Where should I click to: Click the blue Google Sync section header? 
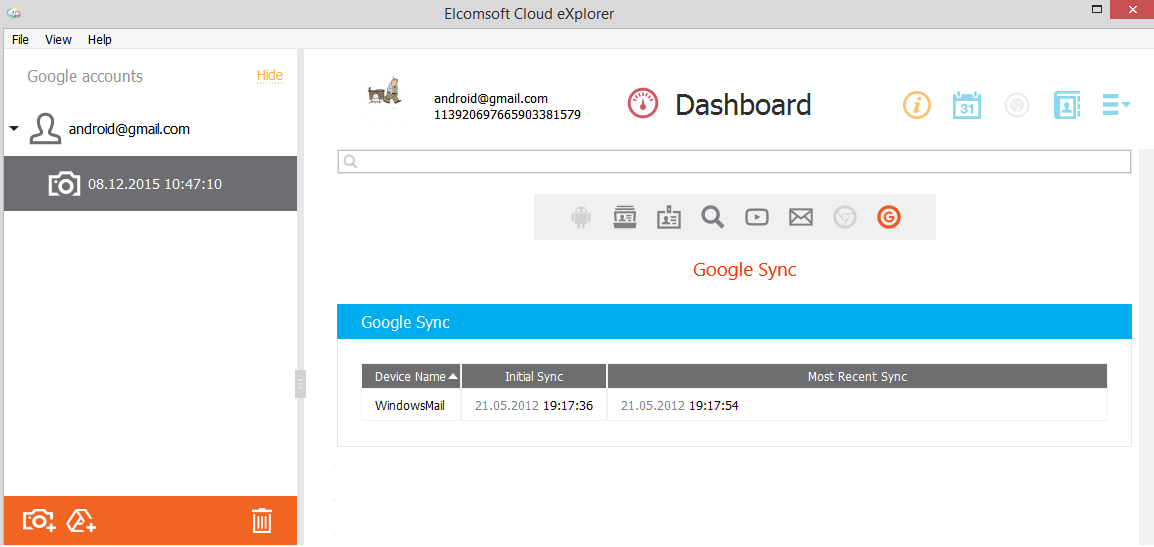coord(734,322)
